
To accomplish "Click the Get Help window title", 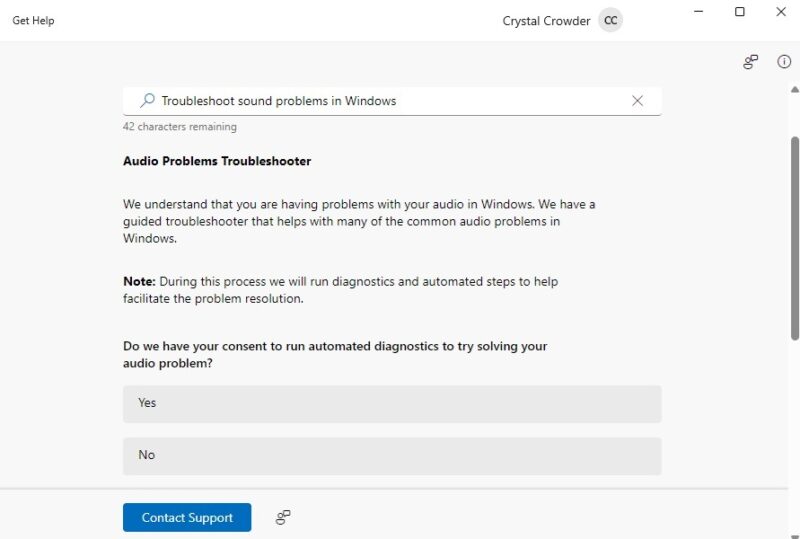I will 33,20.
